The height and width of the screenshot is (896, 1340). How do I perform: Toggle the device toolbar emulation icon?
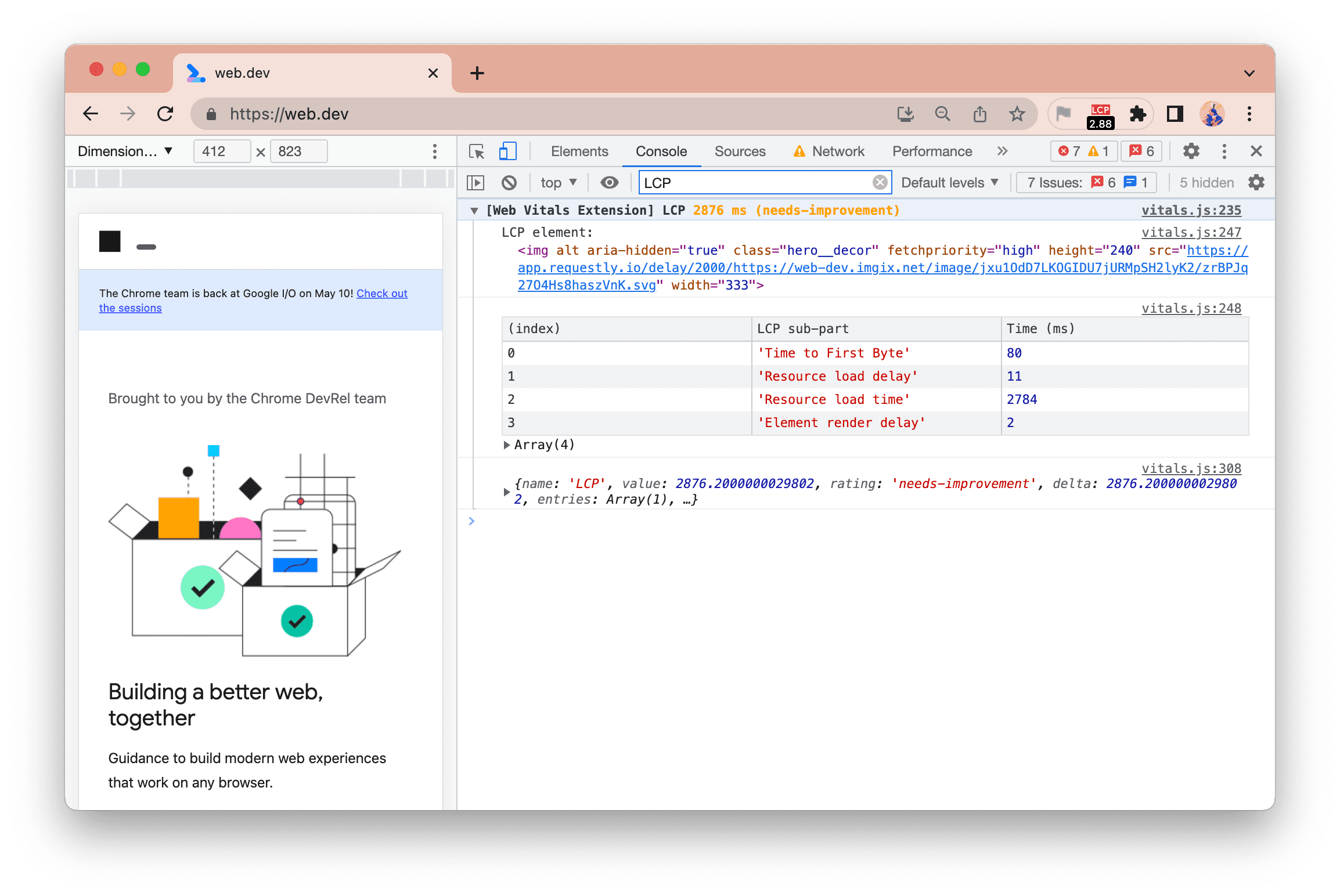508,151
